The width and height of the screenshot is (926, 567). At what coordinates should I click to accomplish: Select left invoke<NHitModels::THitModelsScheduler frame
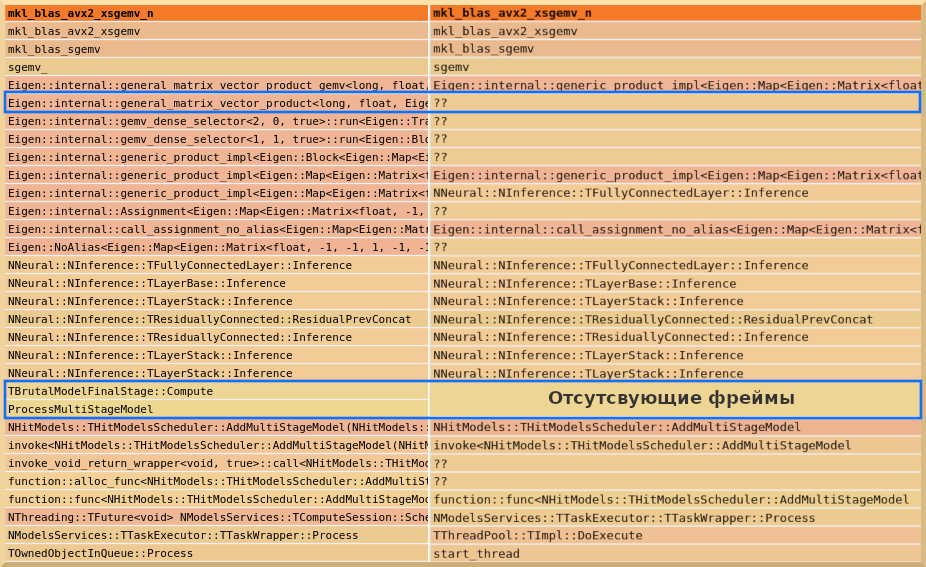click(216, 445)
